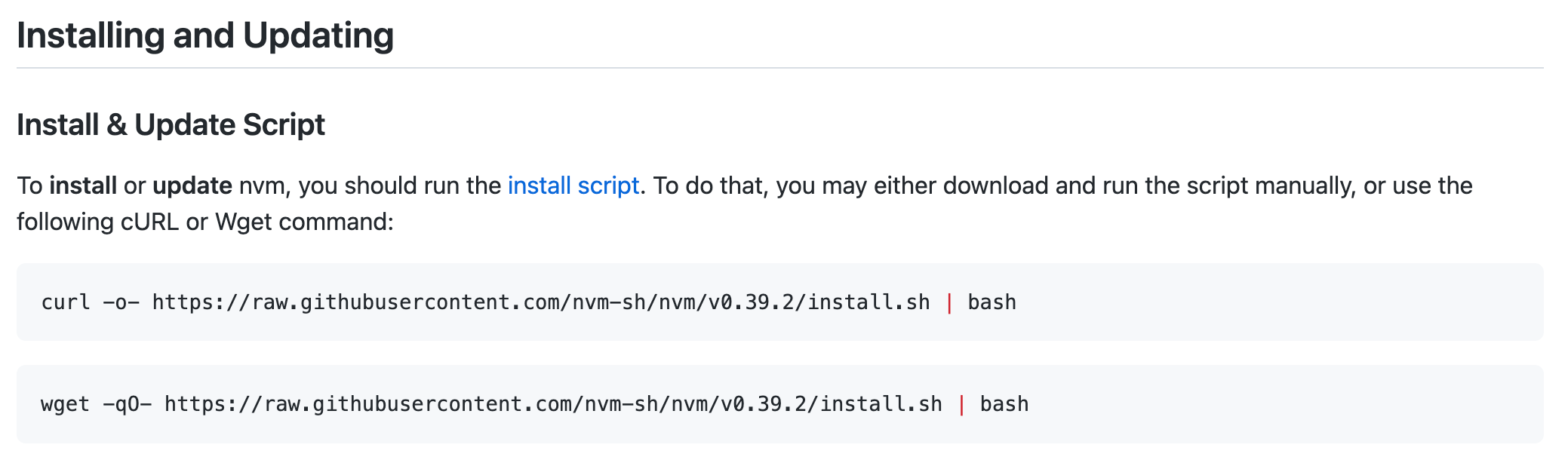Click "bash" at end of curl command
This screenshot has width=1568, height=466.
(992, 302)
